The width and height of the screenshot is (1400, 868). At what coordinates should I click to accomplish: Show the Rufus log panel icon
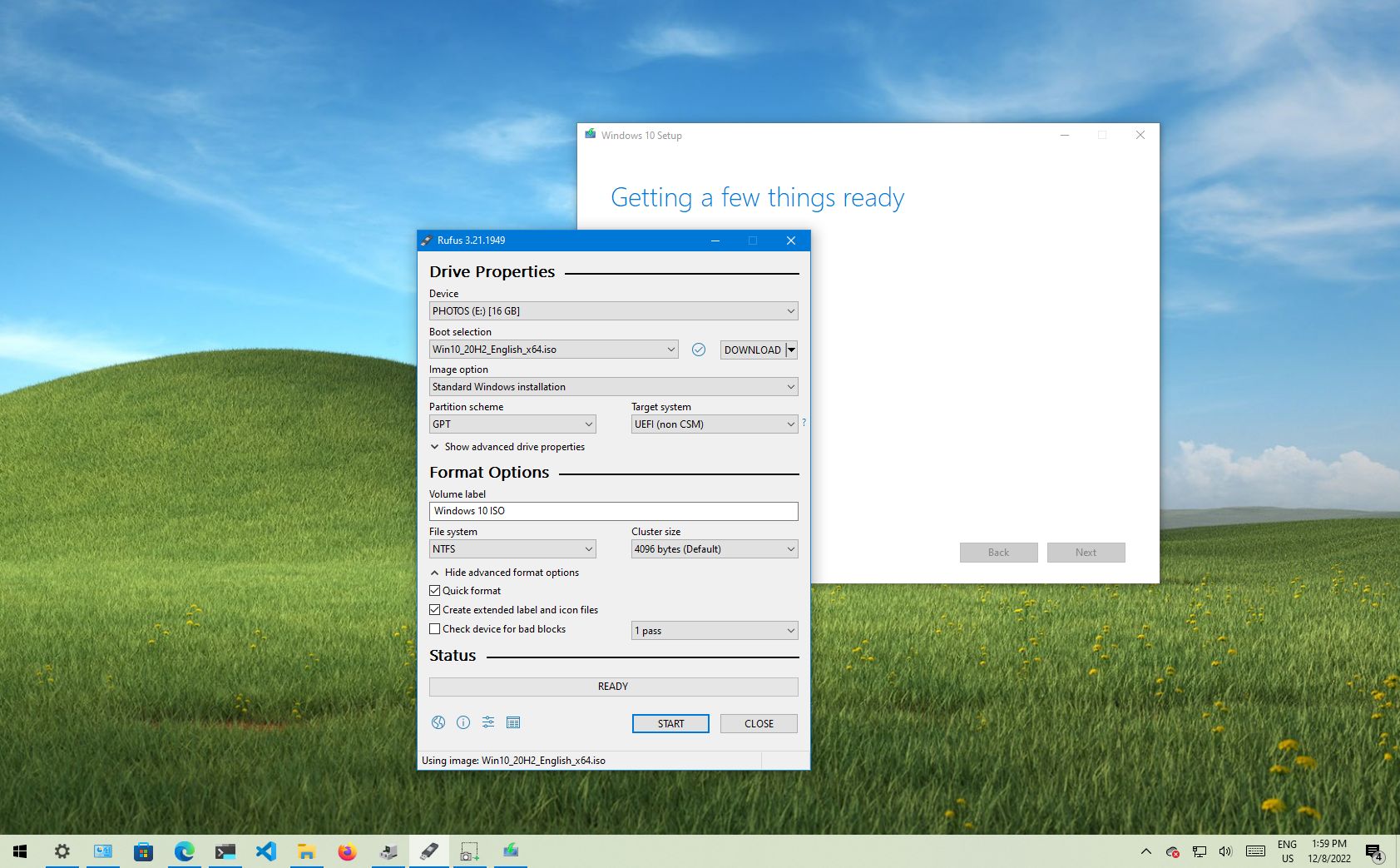pos(514,722)
